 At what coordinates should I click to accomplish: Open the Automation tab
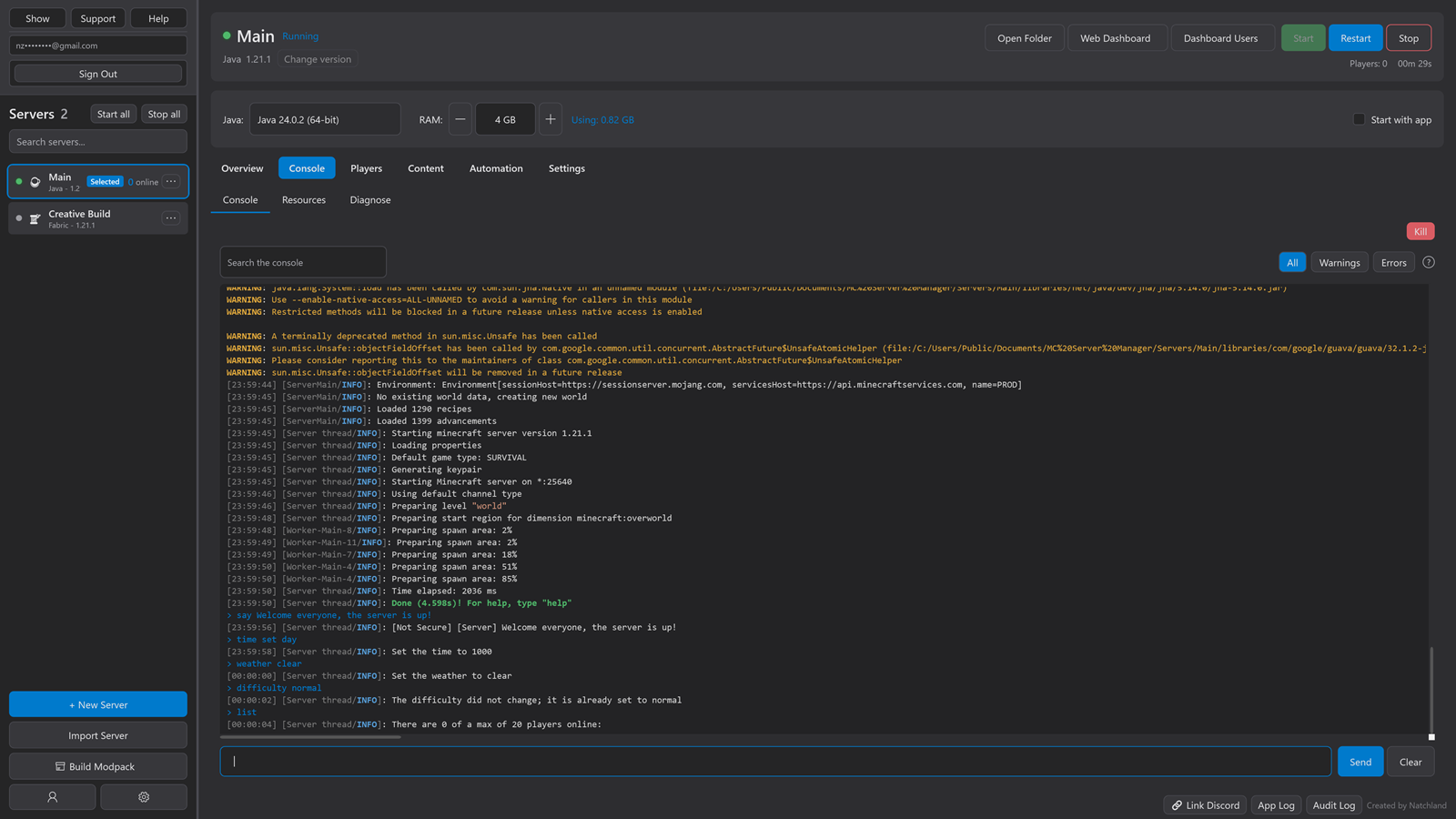click(496, 168)
